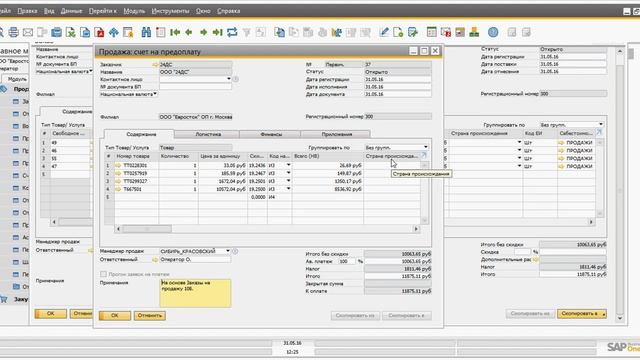Go to the first data record
640x360 pixels.
(175, 32)
